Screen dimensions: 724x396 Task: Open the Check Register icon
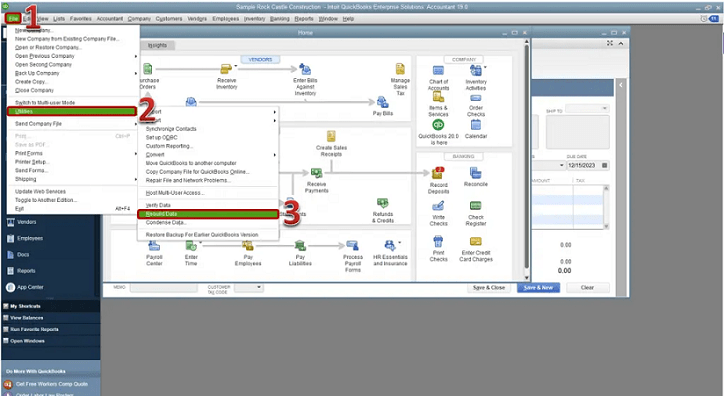click(476, 206)
